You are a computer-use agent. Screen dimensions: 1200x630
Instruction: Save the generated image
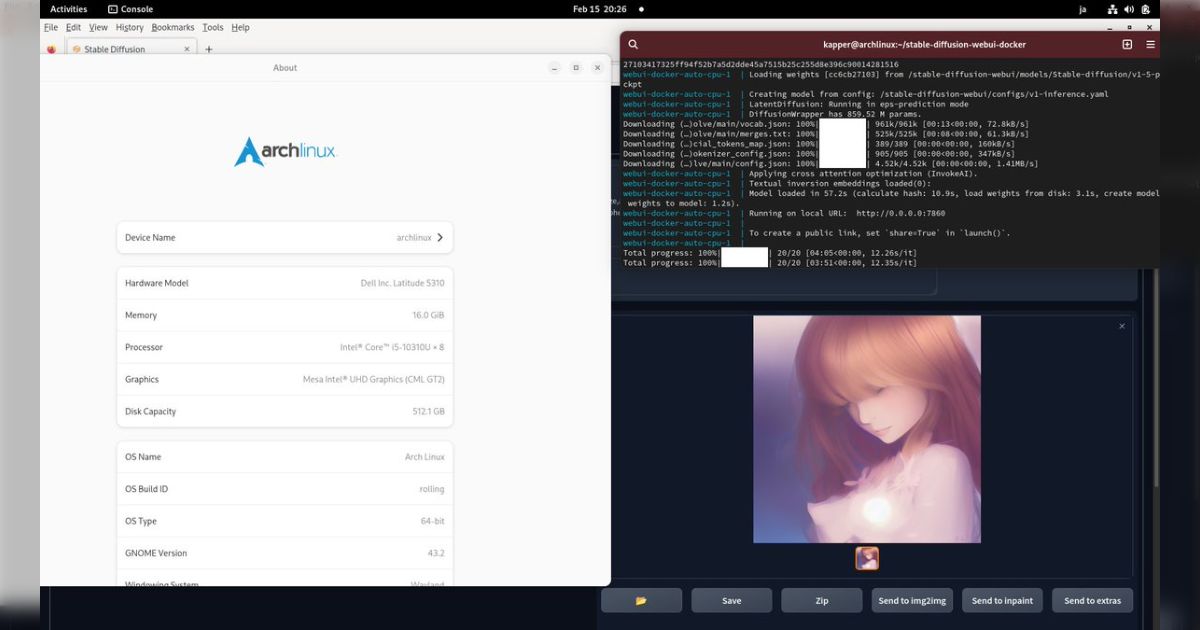[731, 600]
